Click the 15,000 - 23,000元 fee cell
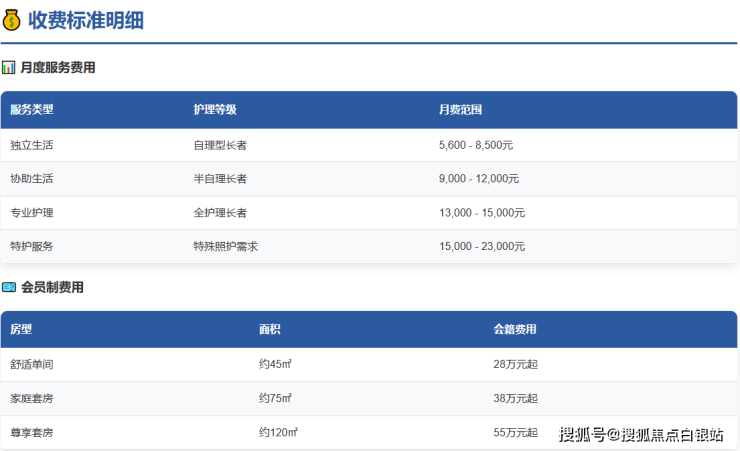Image resolution: width=740 pixels, height=451 pixels. click(482, 246)
